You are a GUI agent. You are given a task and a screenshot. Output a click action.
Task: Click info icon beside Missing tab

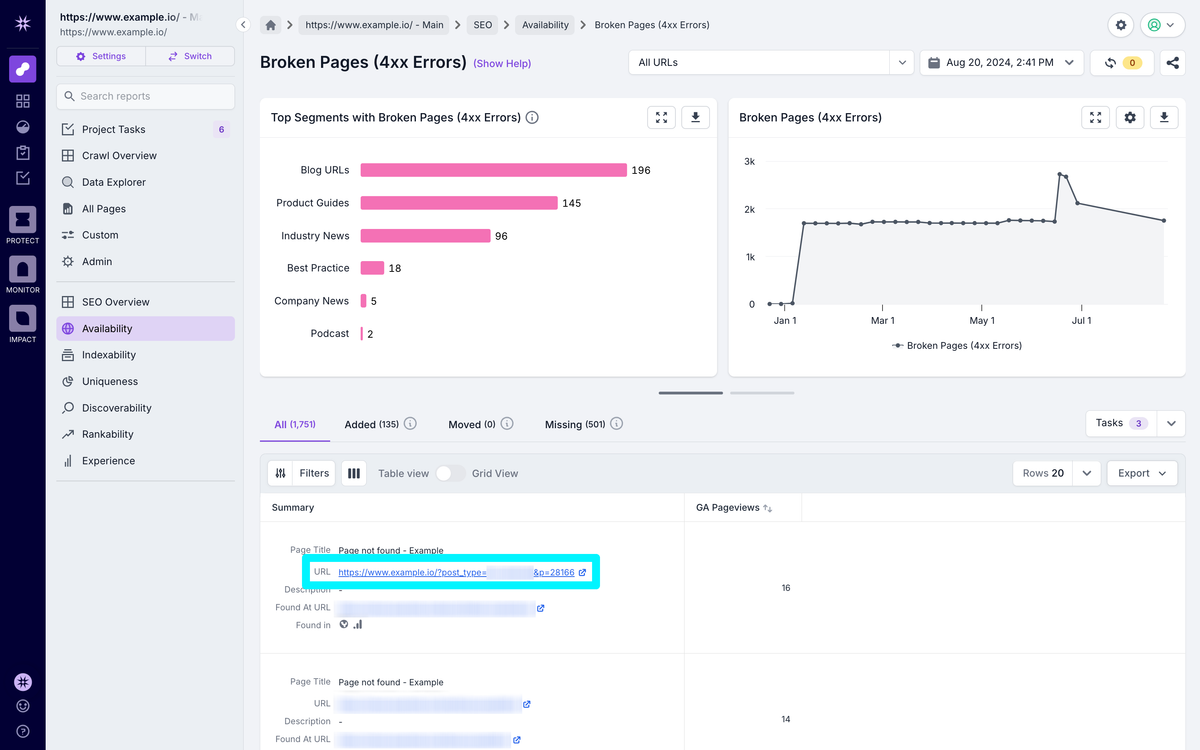coord(616,424)
